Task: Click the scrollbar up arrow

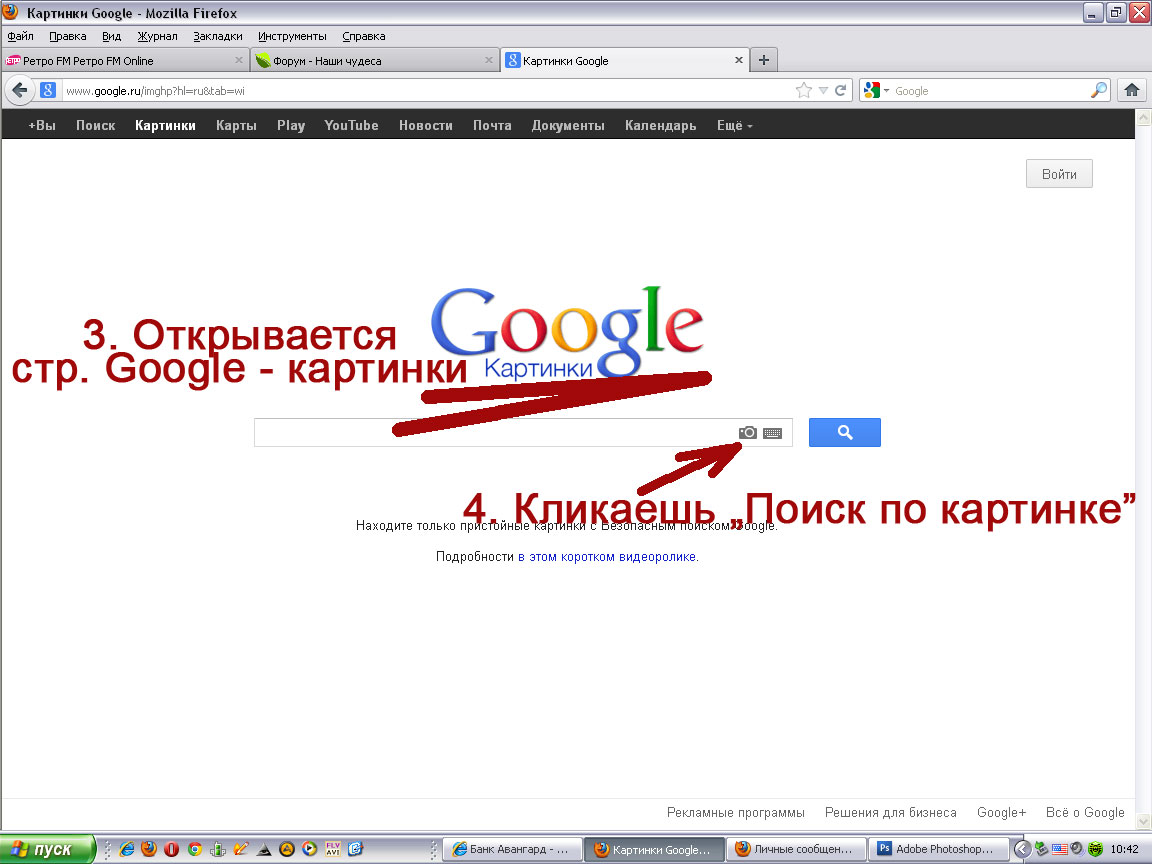Action: (x=1143, y=117)
